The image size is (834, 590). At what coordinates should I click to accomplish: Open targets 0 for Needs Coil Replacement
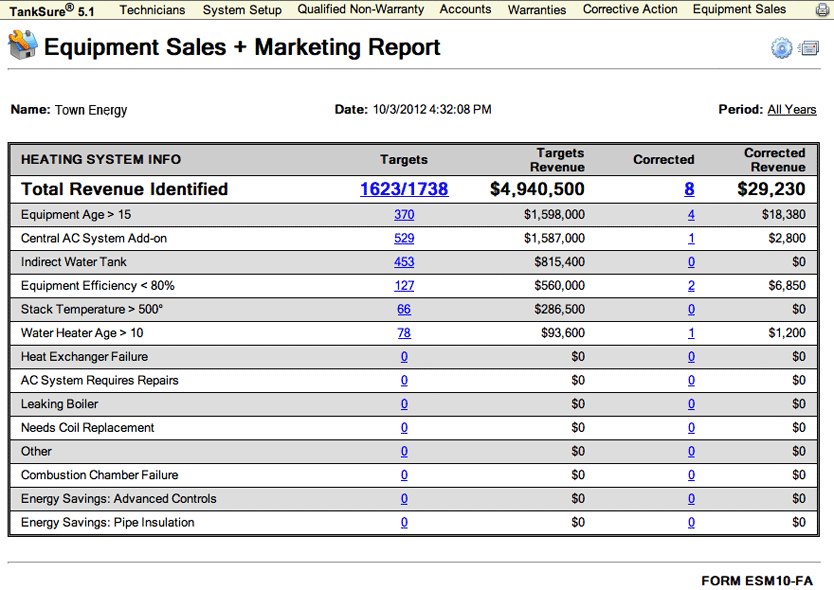(404, 428)
